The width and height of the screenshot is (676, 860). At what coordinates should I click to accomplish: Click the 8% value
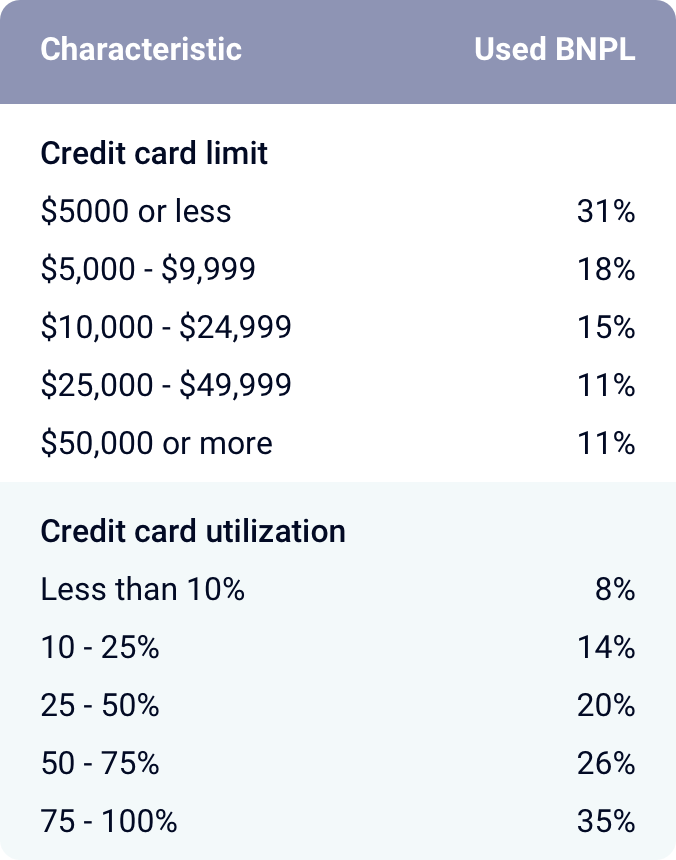615,590
